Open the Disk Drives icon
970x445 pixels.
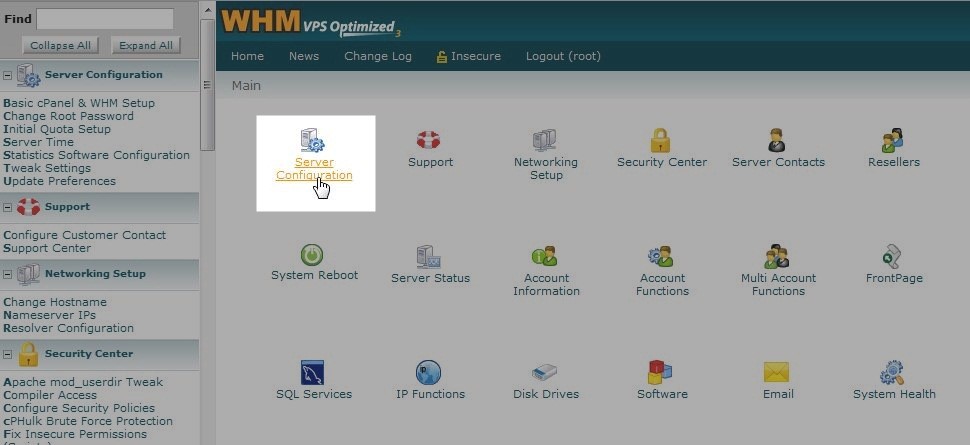544,373
